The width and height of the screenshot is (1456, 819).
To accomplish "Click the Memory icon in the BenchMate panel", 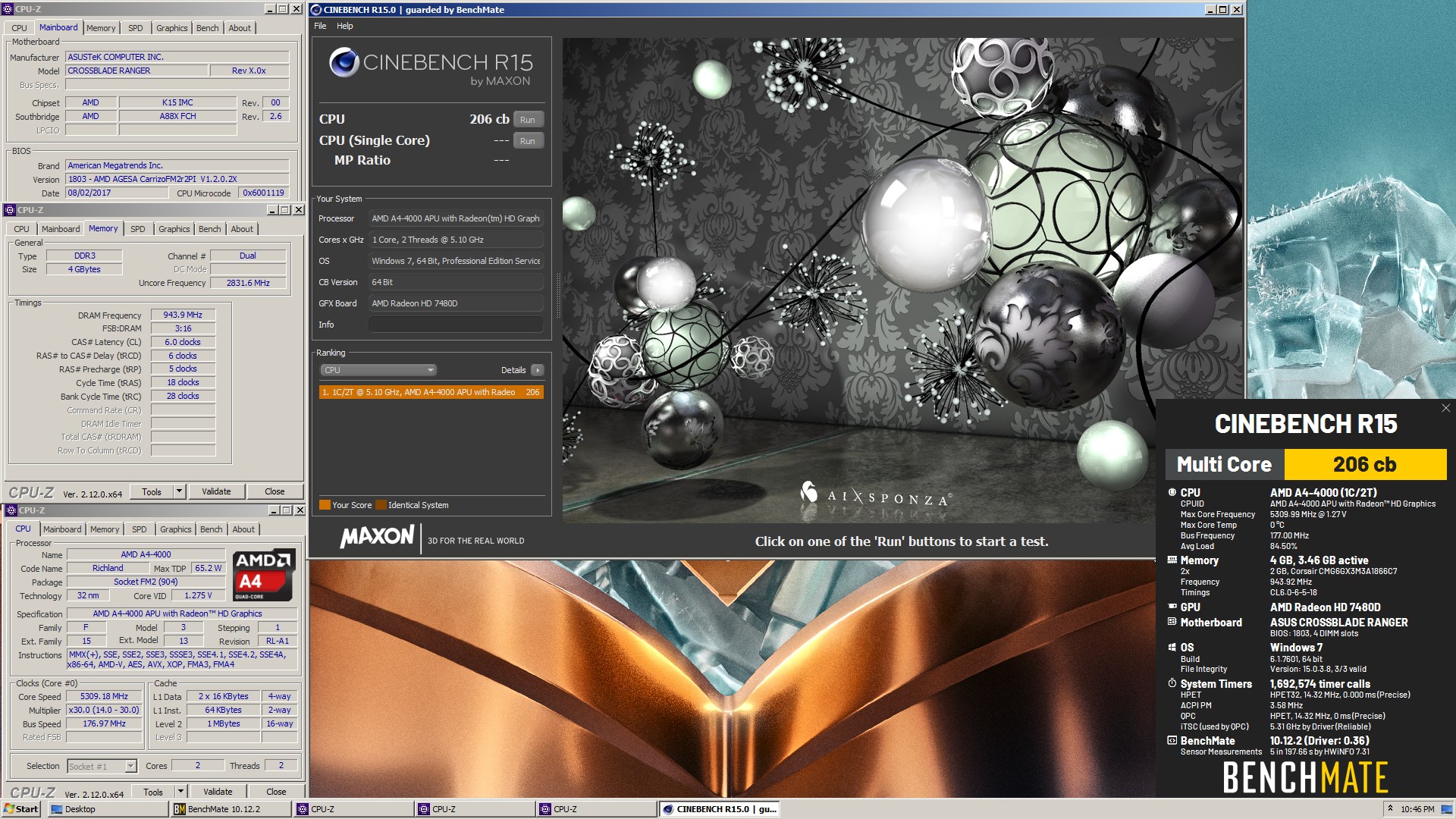I will [x=1172, y=560].
